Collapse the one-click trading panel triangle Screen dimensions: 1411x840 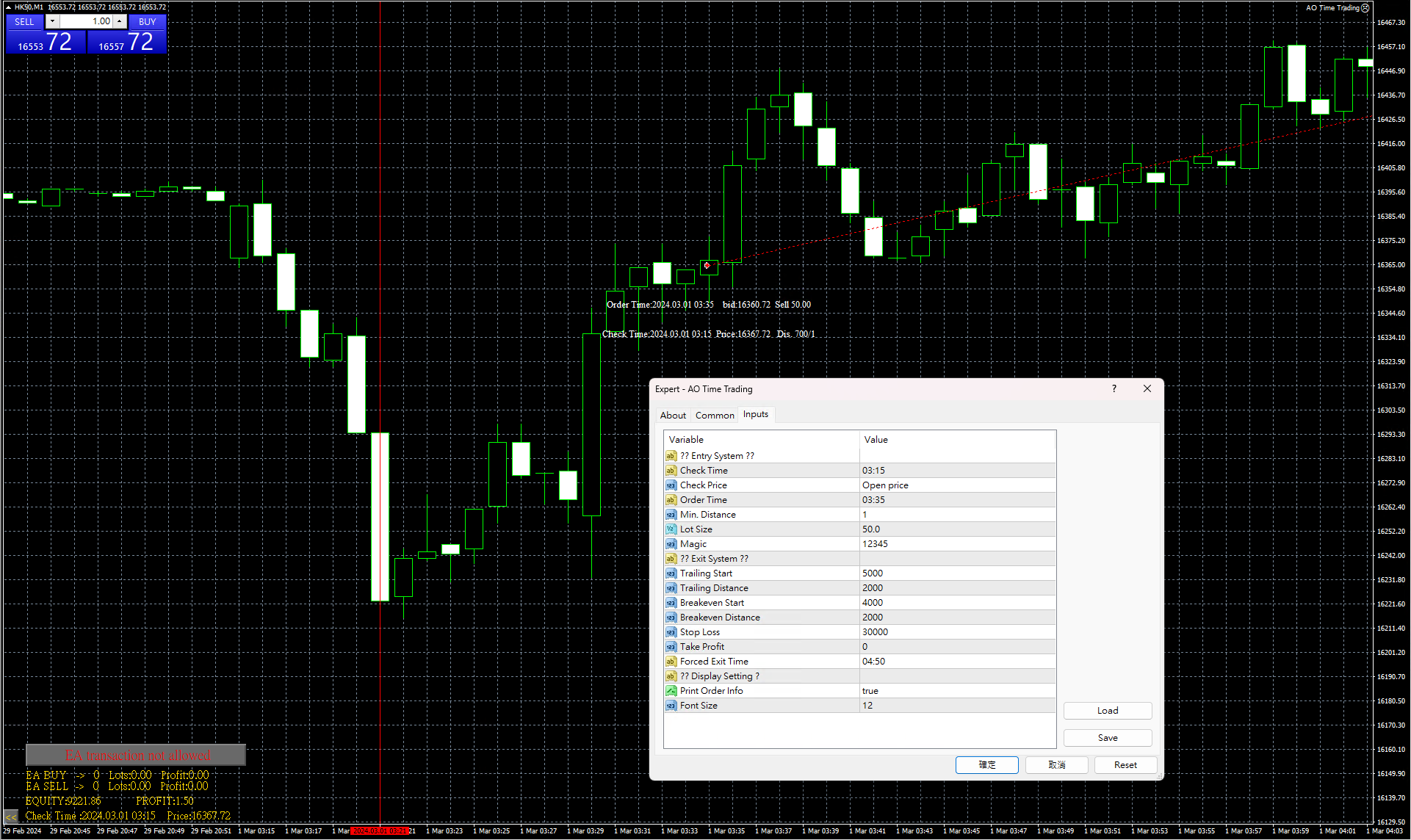pyautogui.click(x=7, y=7)
